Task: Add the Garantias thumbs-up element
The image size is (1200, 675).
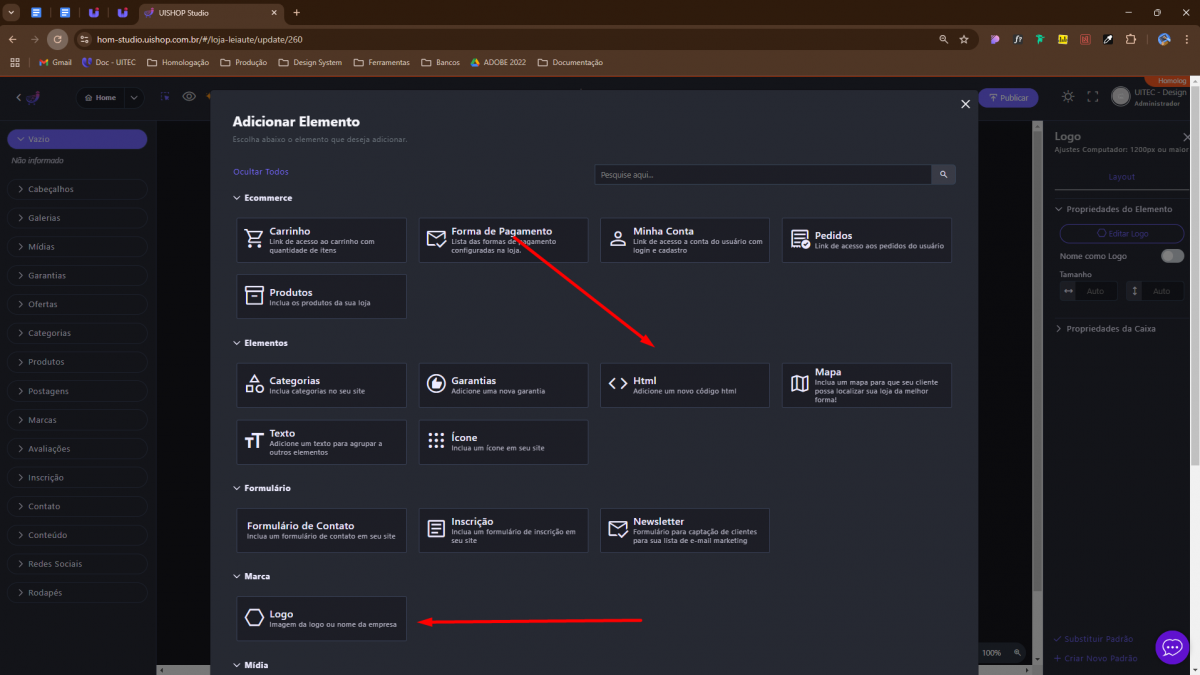Action: click(x=503, y=385)
